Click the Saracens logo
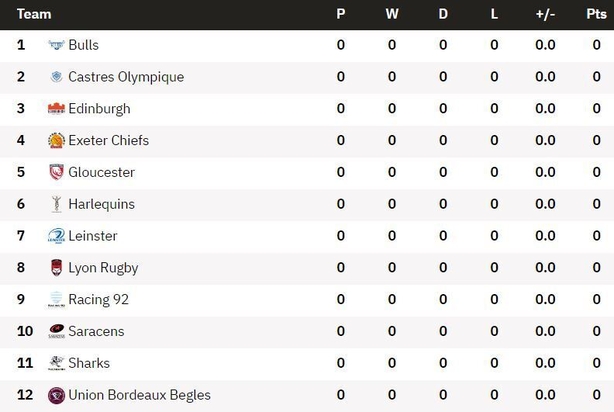614x412 pixels. coord(56,331)
